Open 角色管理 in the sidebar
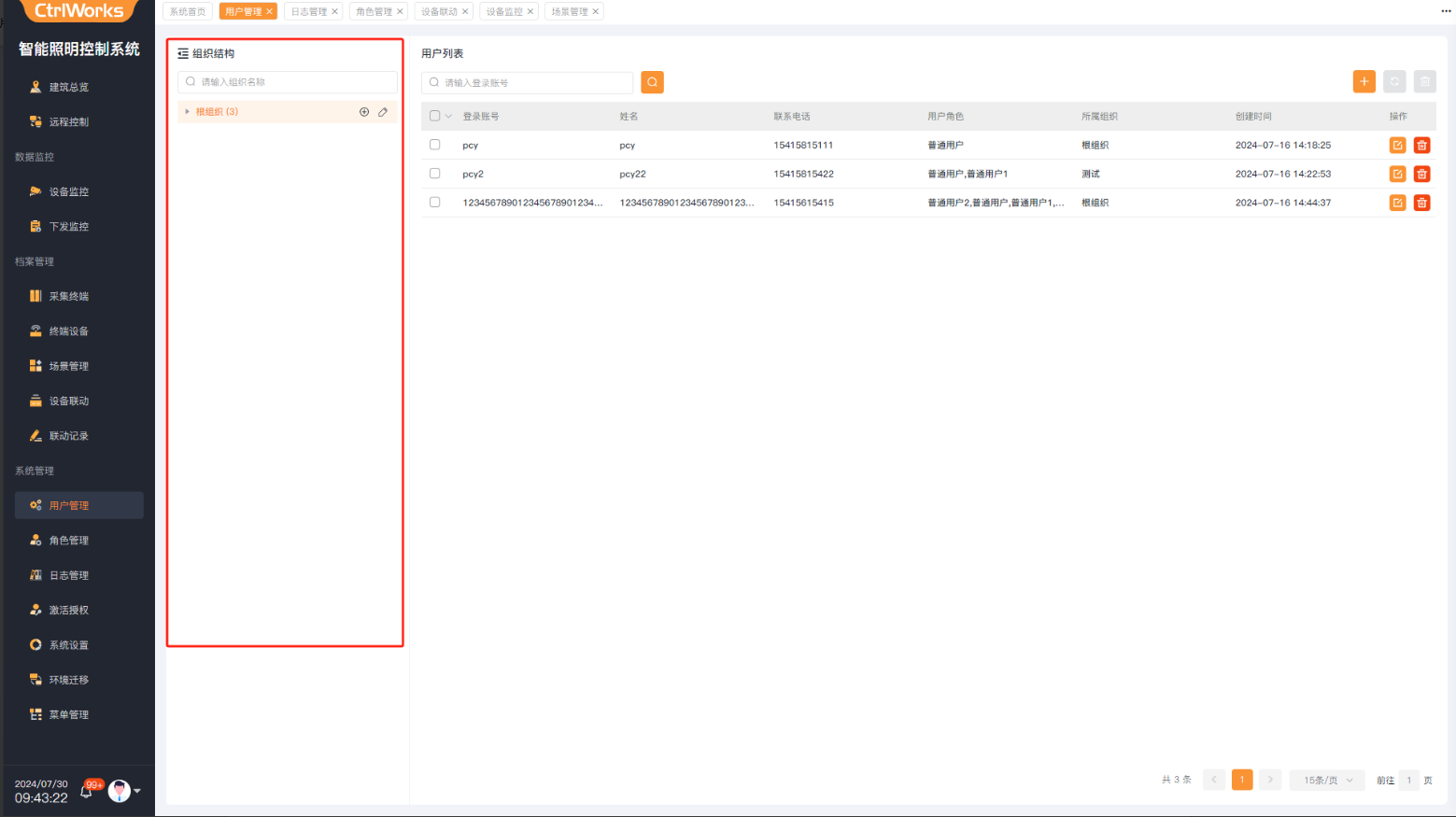Image resolution: width=1456 pixels, height=817 pixels. point(69,541)
